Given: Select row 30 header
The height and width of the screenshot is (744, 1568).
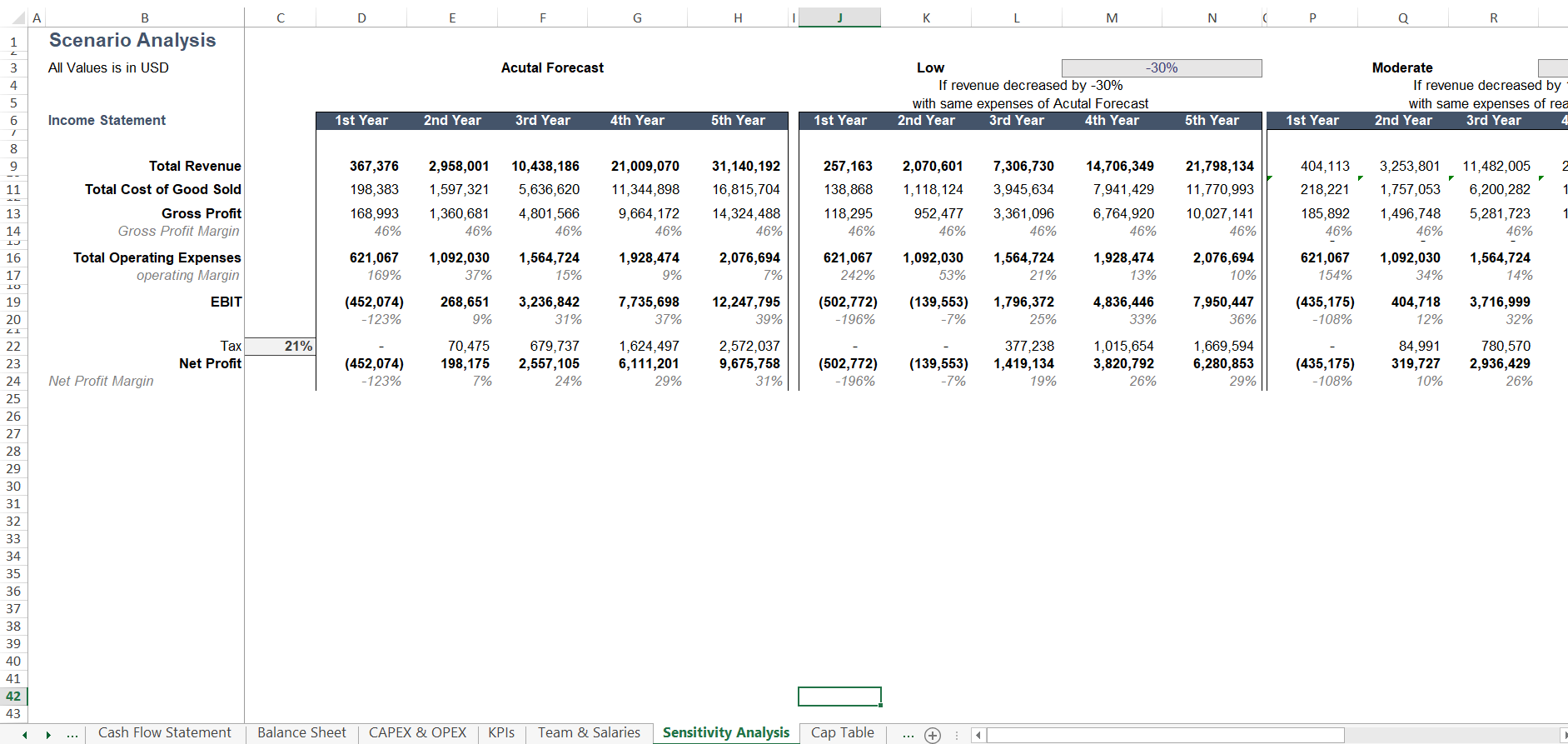Looking at the screenshot, I should tap(13, 487).
